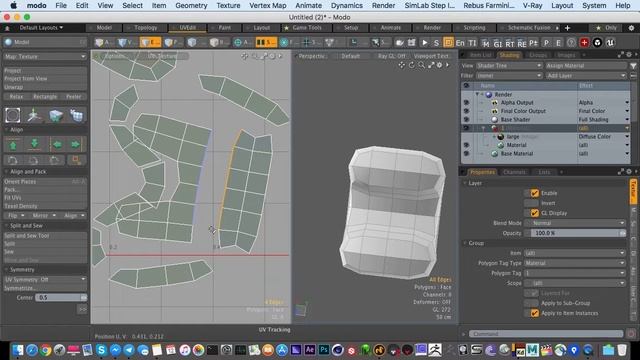
Task: Click the add layout plus icon
Action: 567,28
